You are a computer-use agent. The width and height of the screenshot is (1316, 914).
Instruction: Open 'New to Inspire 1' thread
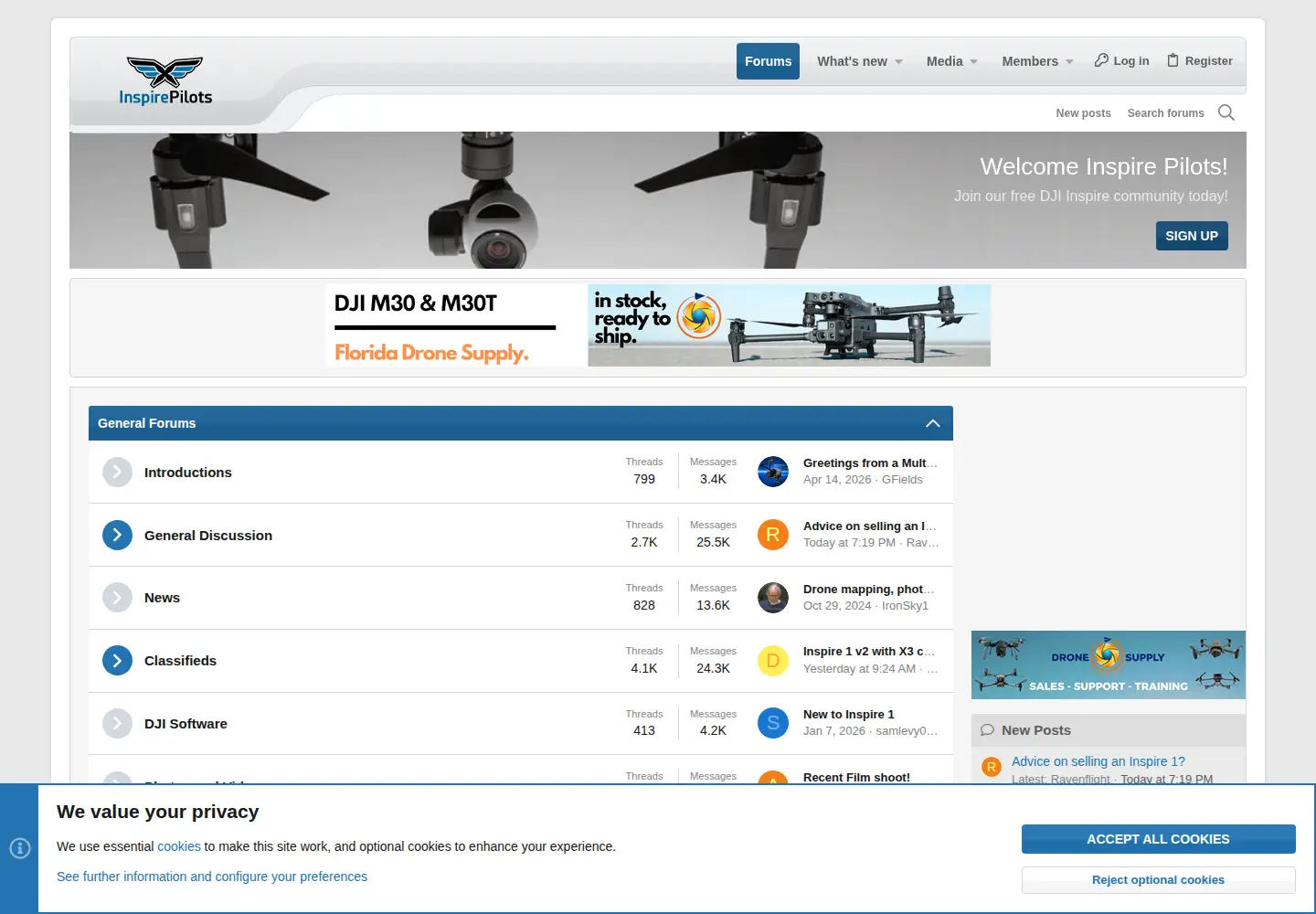click(849, 715)
